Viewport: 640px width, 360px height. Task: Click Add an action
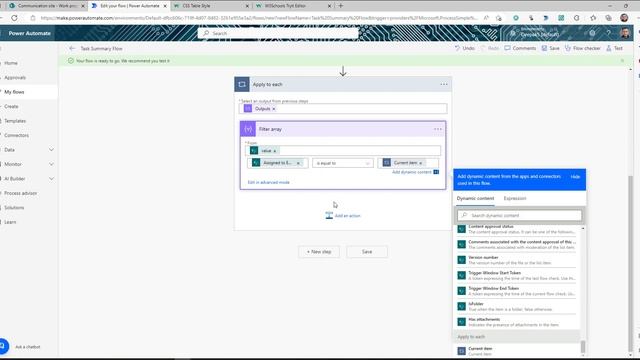(x=343, y=216)
